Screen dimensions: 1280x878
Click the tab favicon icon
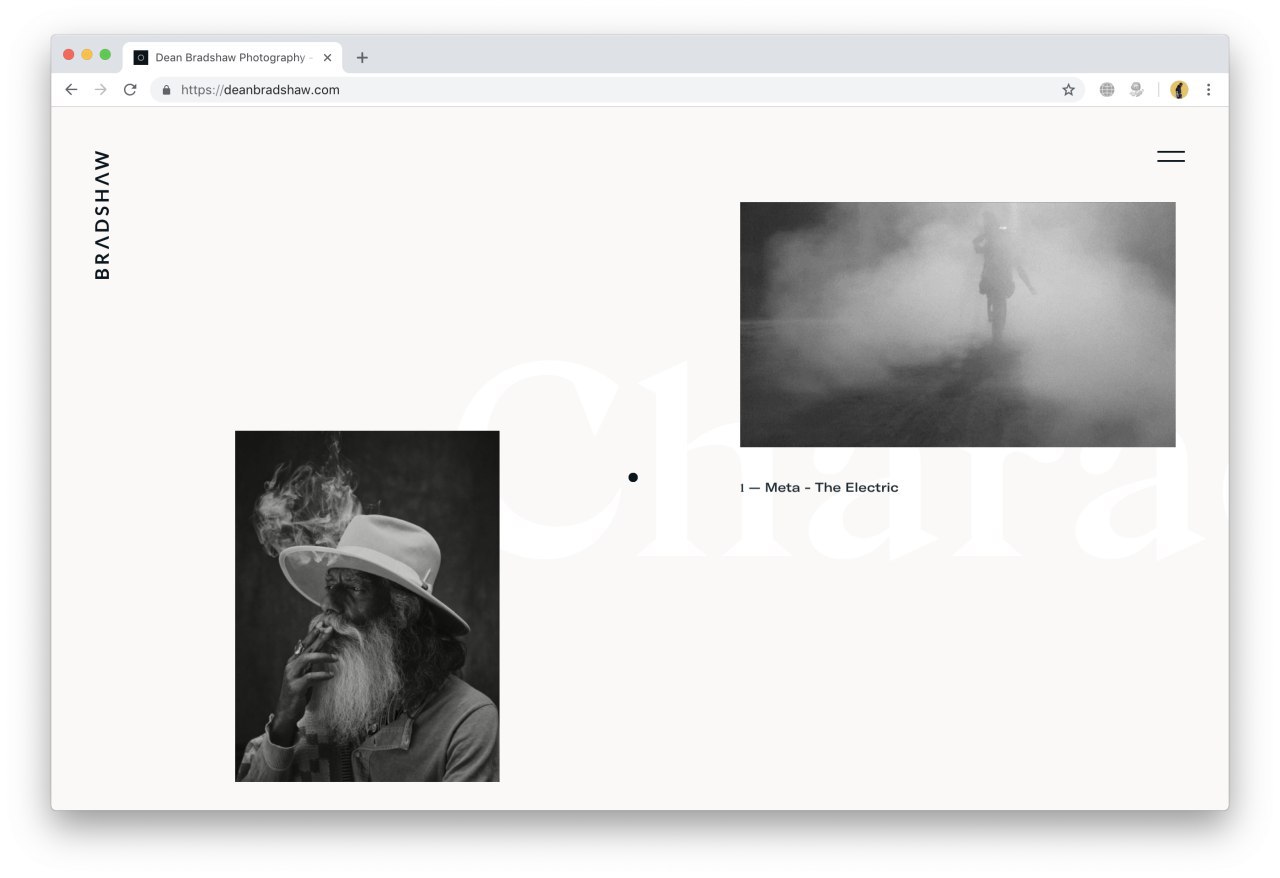tap(141, 58)
